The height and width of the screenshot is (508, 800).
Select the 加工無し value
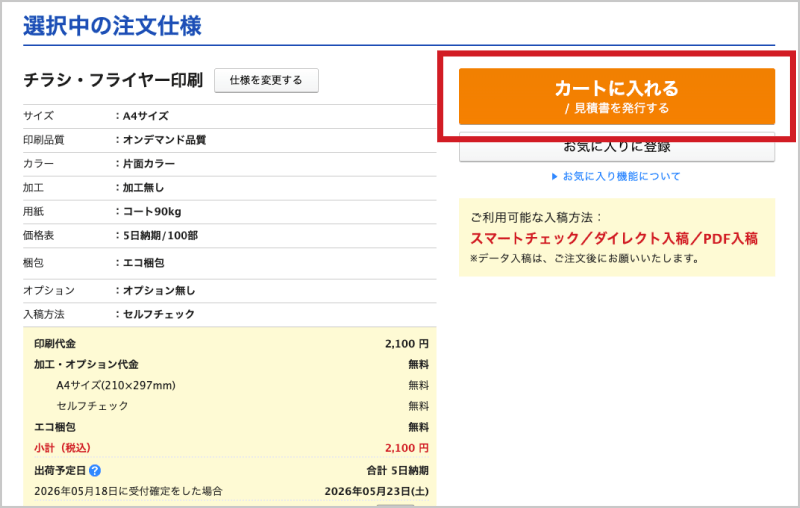click(x=143, y=188)
